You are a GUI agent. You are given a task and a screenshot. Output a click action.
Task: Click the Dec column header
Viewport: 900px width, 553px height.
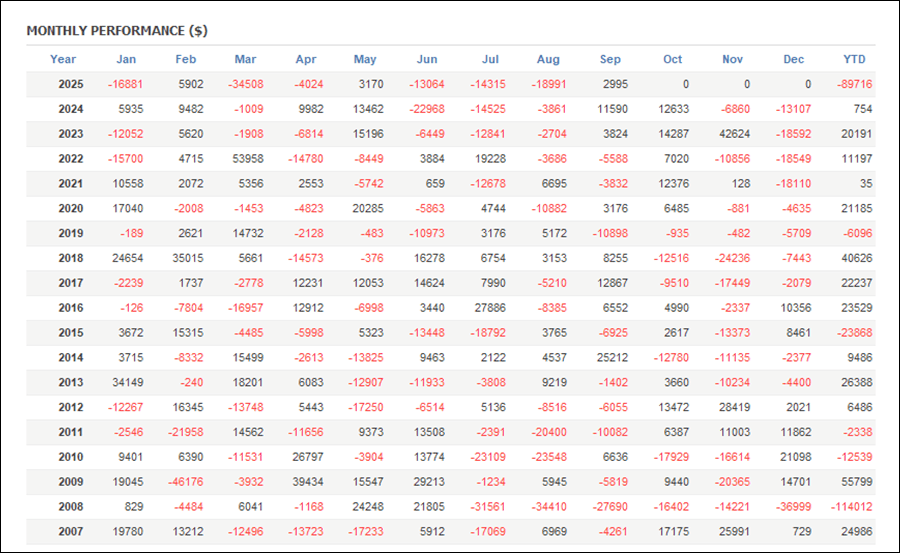pos(793,59)
